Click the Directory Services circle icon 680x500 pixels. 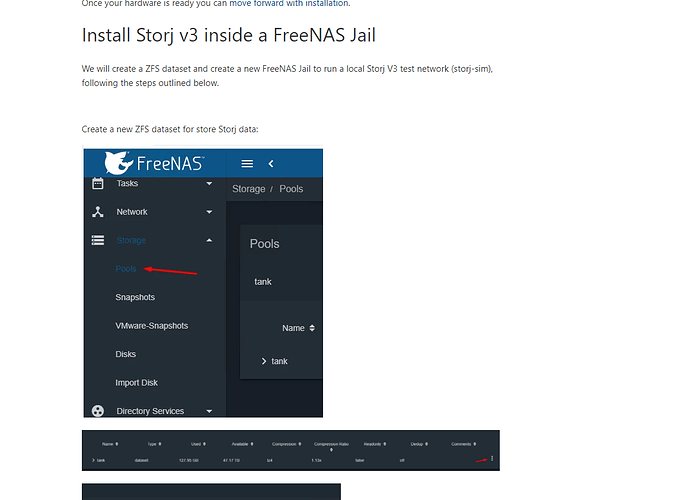(98, 410)
